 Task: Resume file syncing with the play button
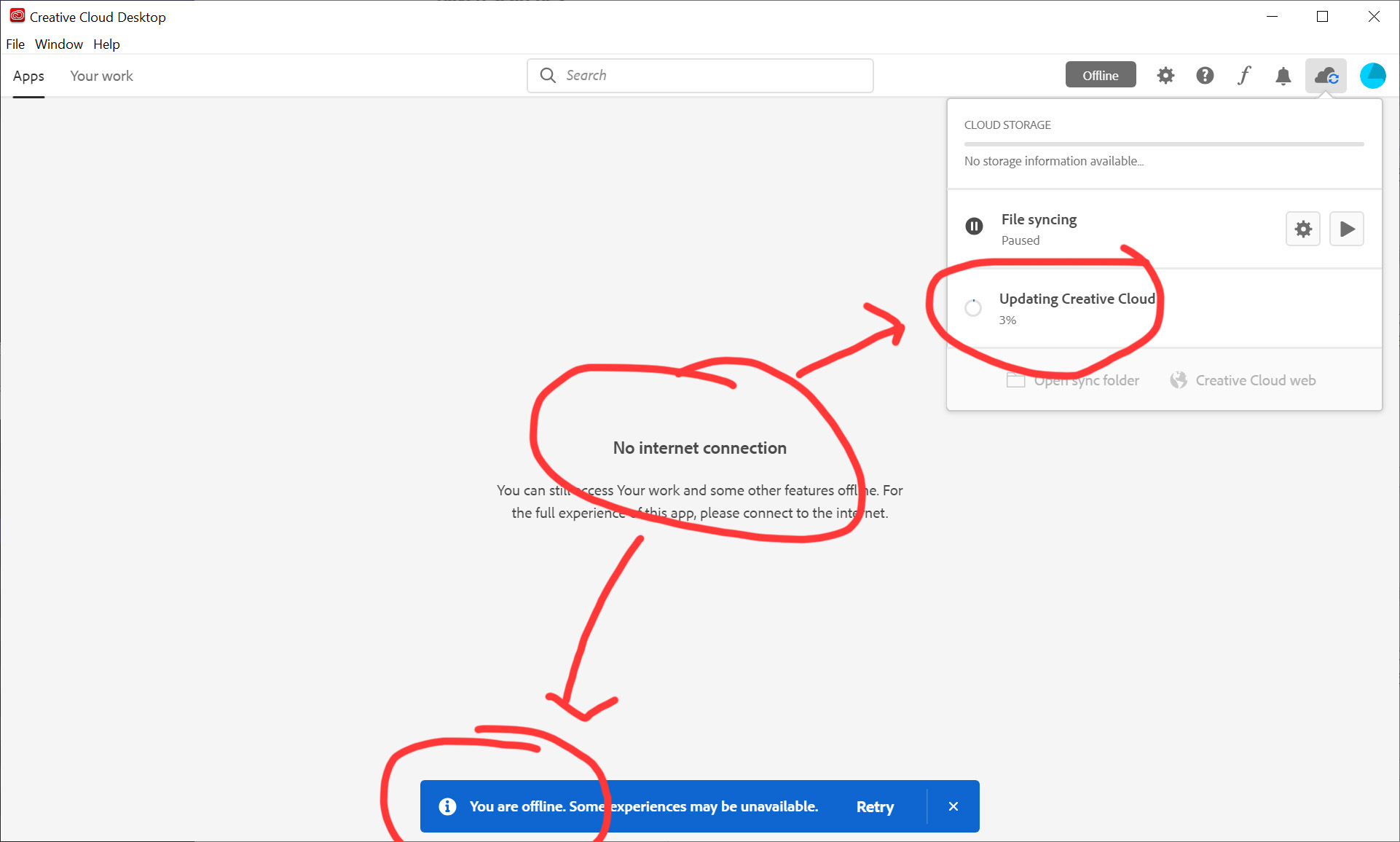click(x=1347, y=228)
